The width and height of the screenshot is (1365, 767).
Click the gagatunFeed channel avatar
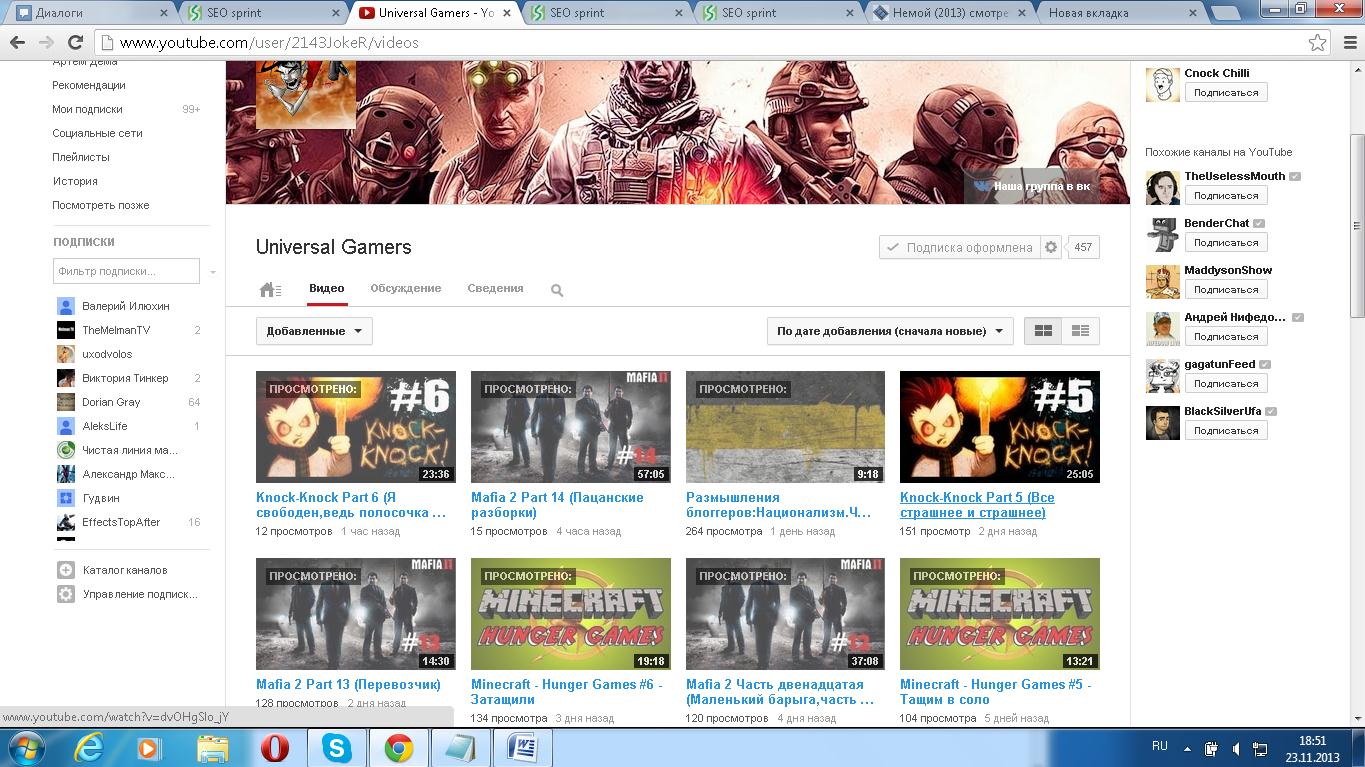[x=1162, y=375]
